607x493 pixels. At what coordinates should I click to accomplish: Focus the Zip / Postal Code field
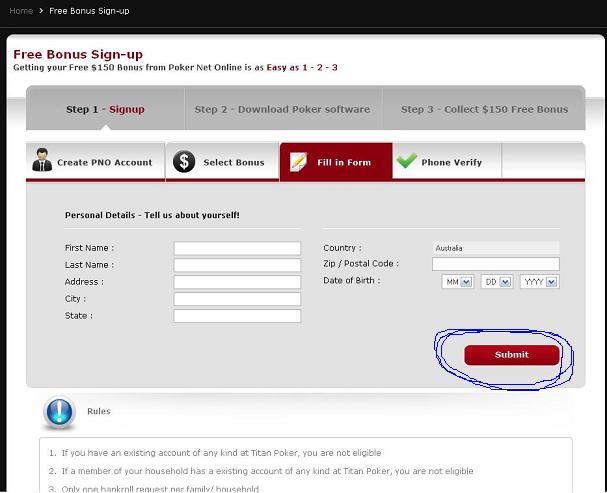[496, 264]
